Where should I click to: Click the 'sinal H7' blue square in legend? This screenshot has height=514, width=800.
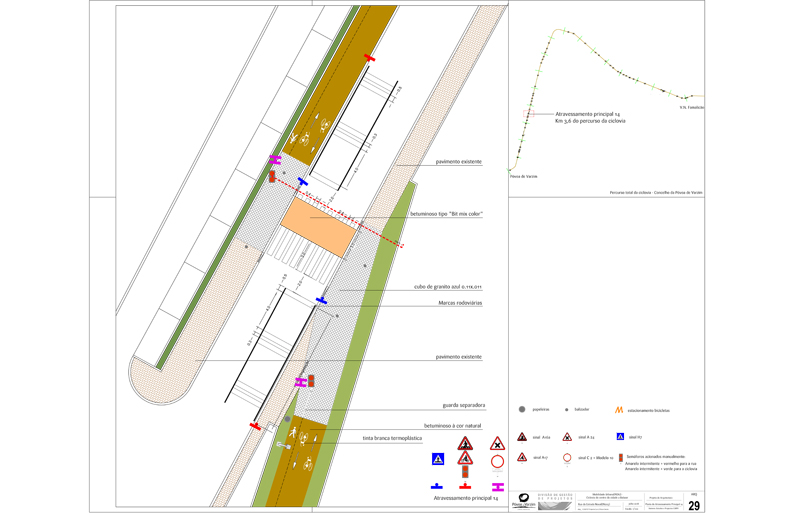(621, 437)
